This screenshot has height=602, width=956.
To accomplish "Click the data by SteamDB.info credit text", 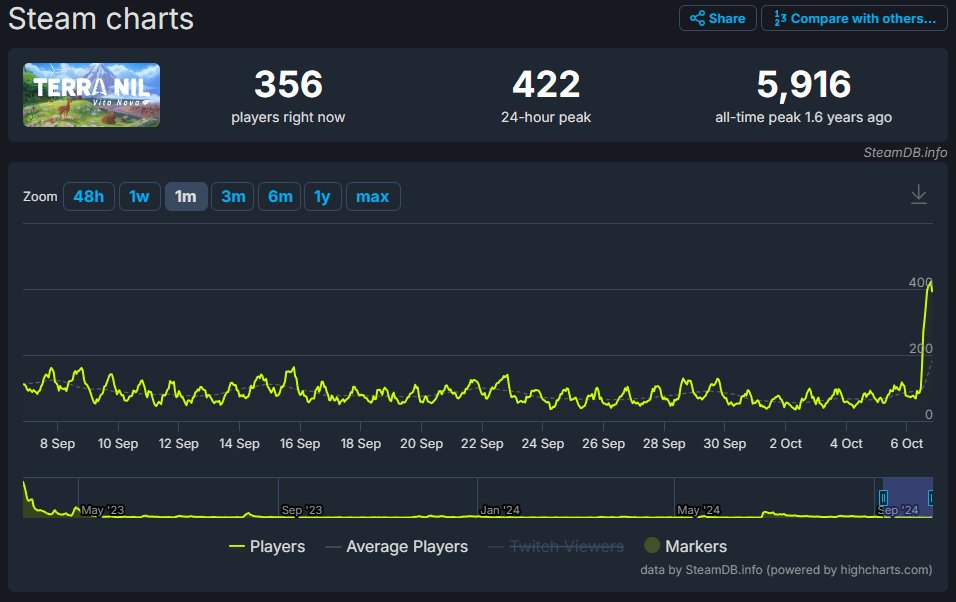I will tap(786, 570).
